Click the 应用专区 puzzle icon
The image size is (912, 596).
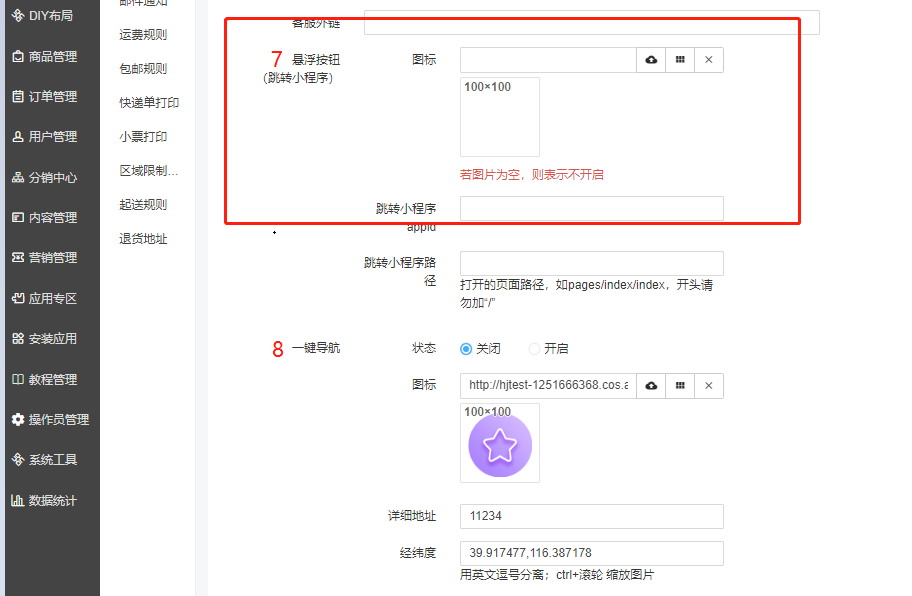pyautogui.click(x=18, y=298)
